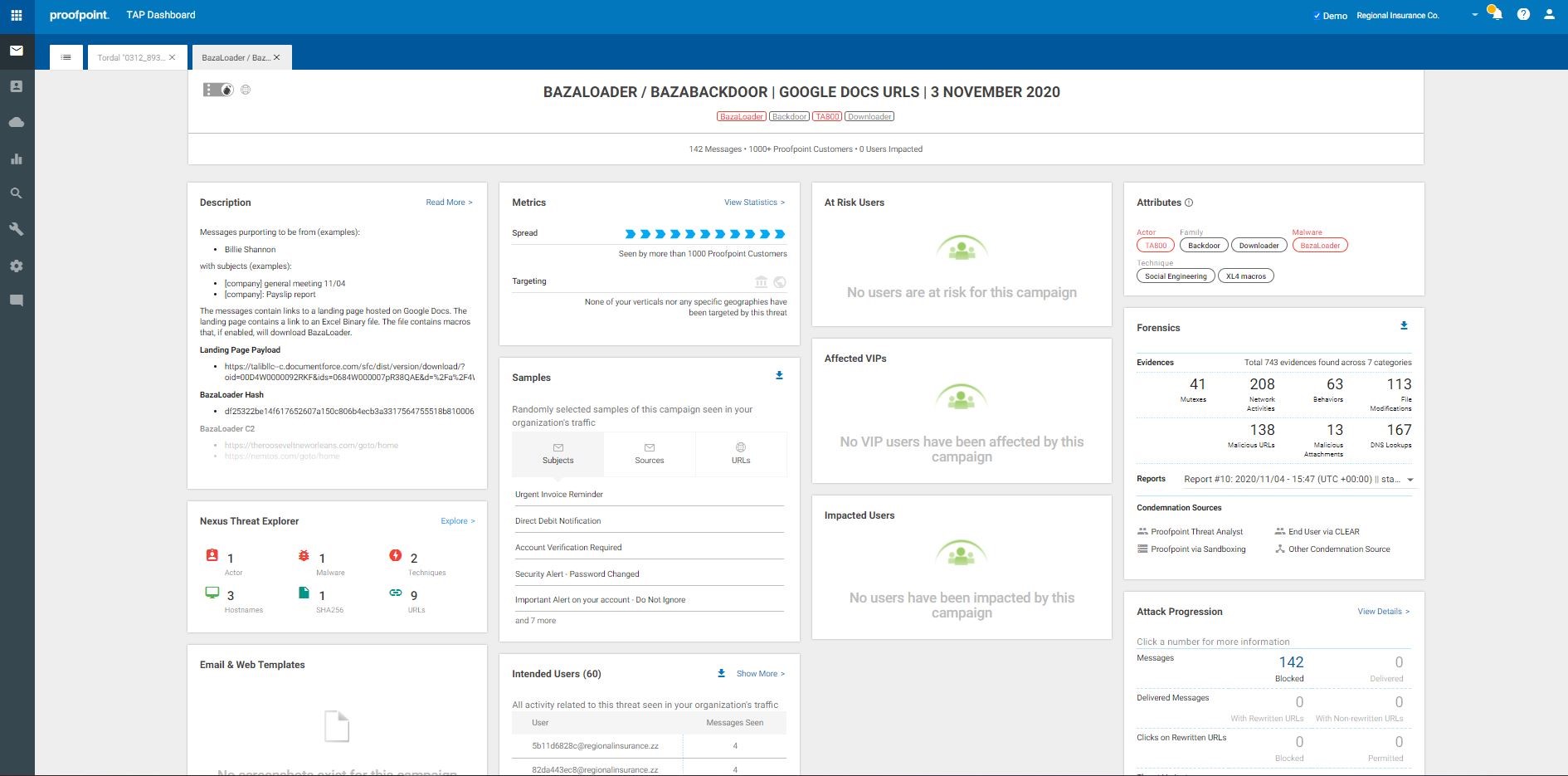The width and height of the screenshot is (1568, 776).
Task: Open the notifications bell icon
Action: [1496, 14]
